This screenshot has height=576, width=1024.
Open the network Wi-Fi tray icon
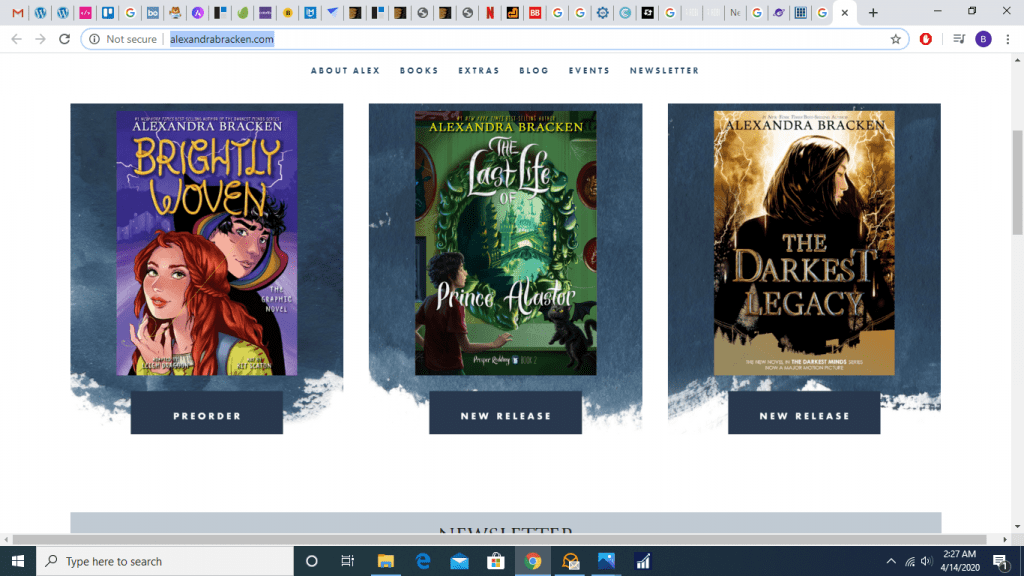pyautogui.click(x=910, y=561)
